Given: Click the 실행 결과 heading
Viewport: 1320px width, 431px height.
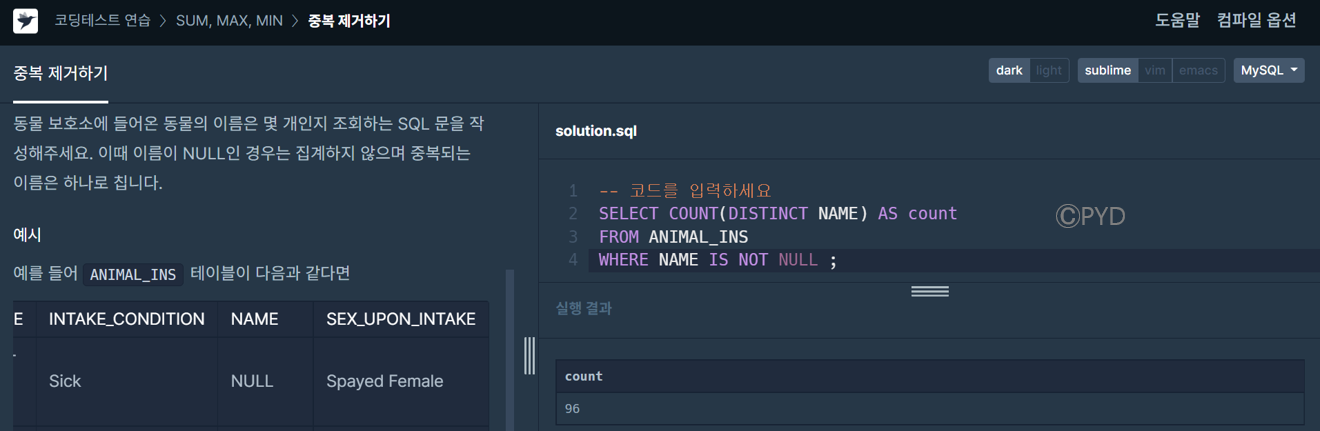Looking at the screenshot, I should 584,308.
